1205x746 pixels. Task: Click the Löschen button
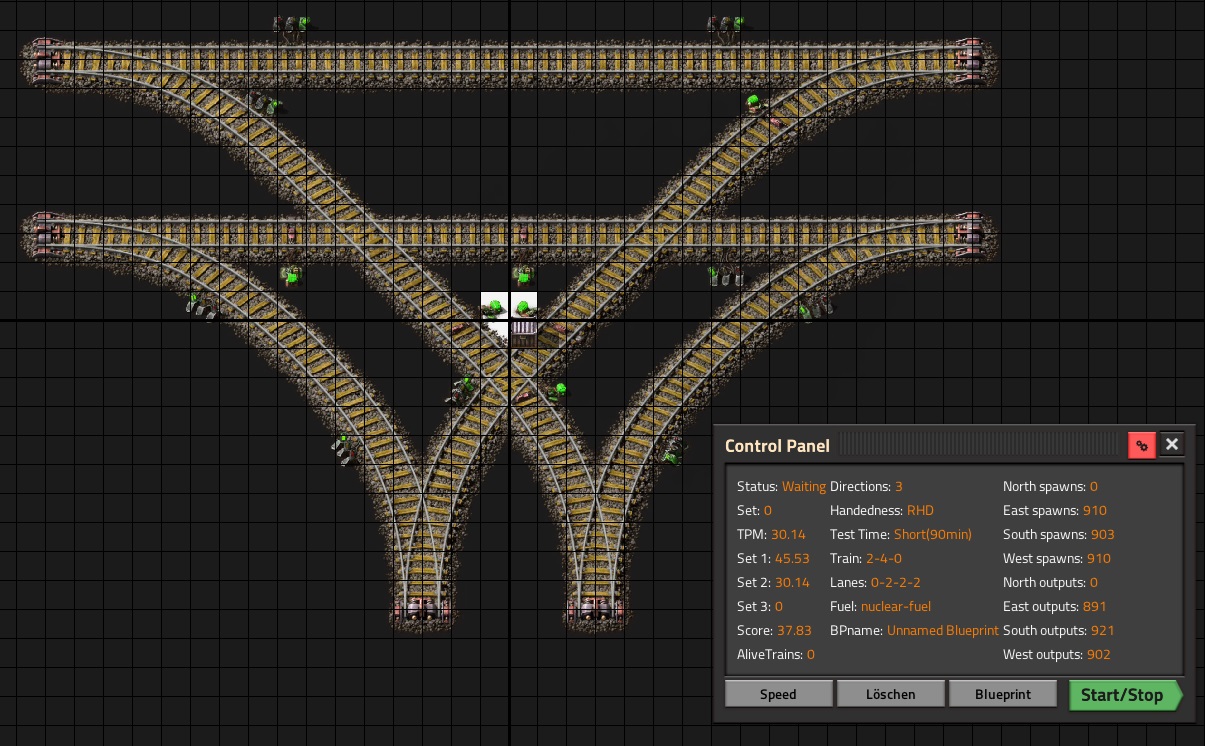click(890, 694)
